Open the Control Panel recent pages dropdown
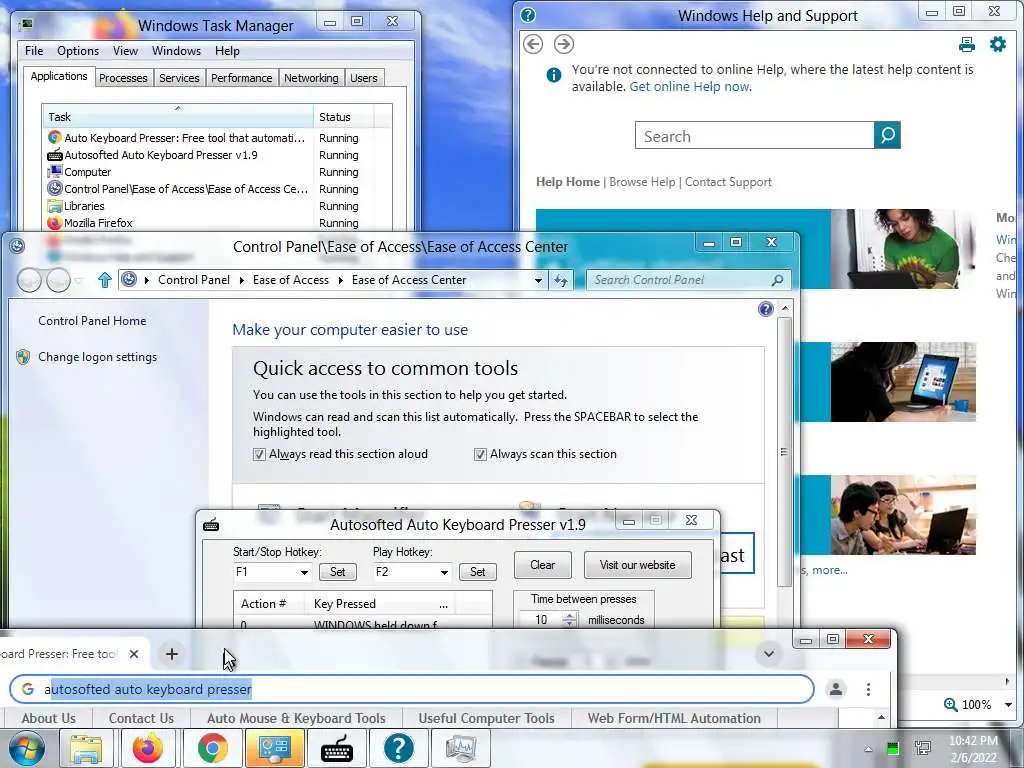Screen dimensions: 1024x768 pos(79,280)
